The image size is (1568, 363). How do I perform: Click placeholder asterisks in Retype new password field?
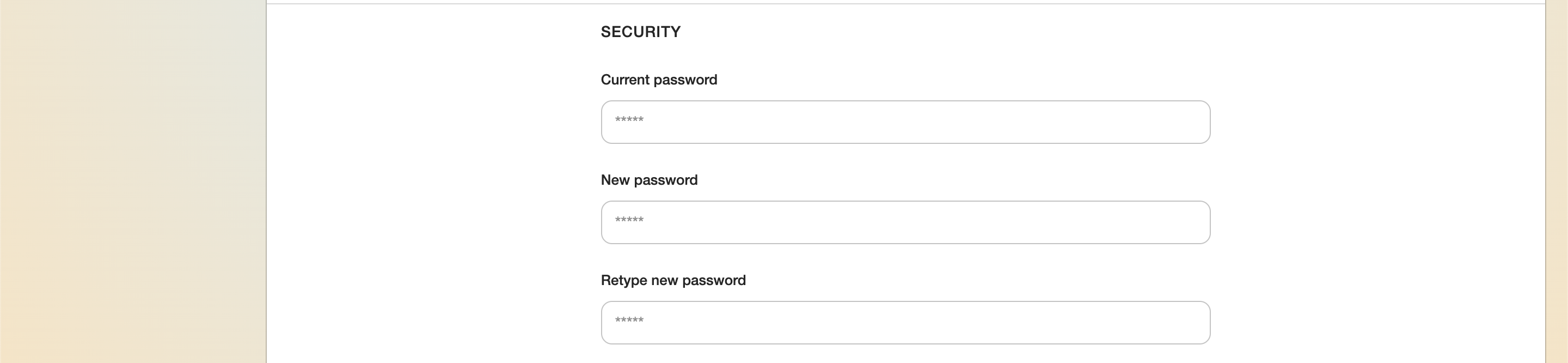click(x=629, y=321)
